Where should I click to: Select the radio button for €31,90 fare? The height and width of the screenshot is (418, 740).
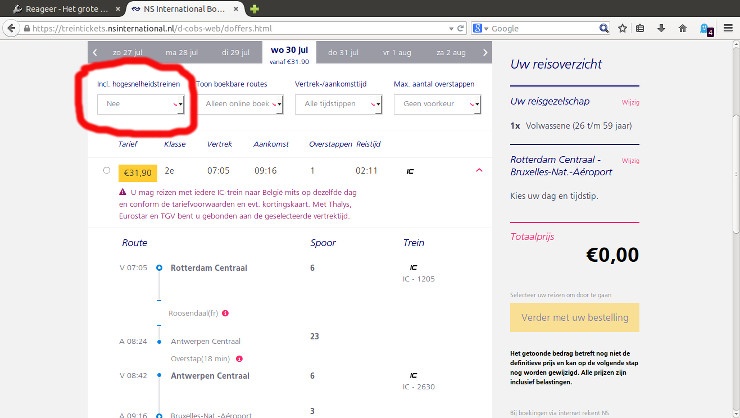click(x=106, y=170)
